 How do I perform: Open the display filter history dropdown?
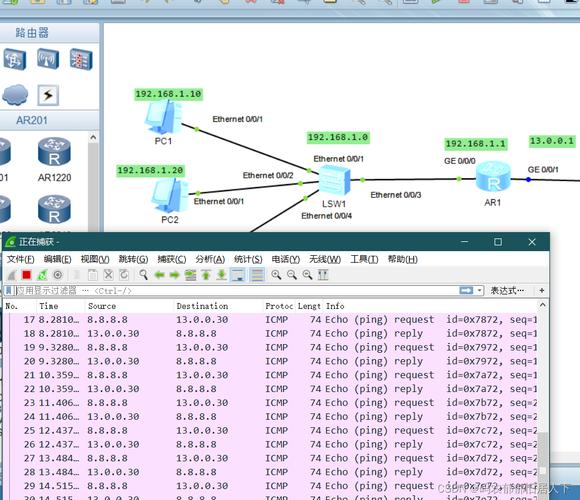[479, 291]
